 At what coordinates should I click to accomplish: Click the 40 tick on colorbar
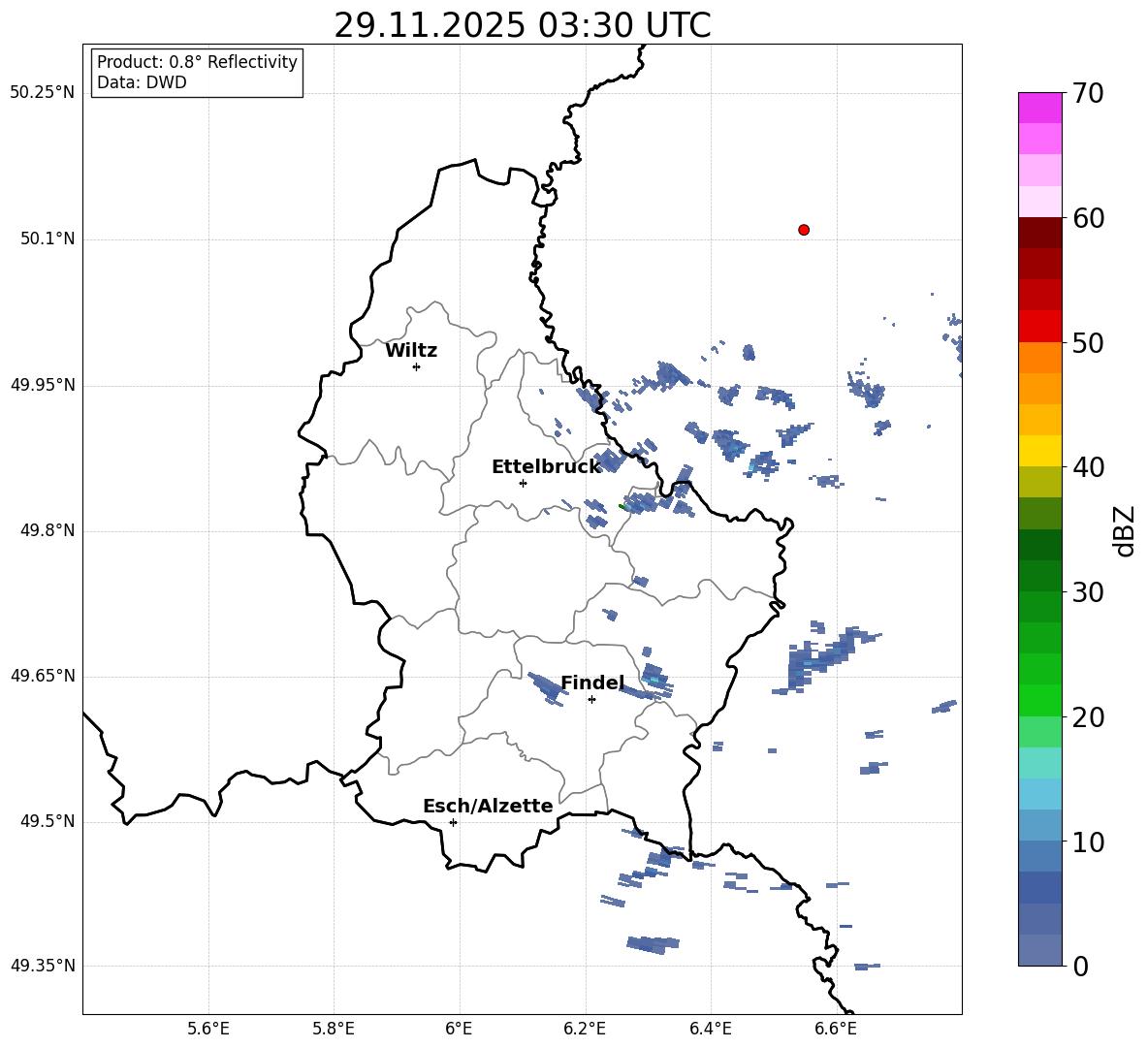pyautogui.click(x=1088, y=467)
